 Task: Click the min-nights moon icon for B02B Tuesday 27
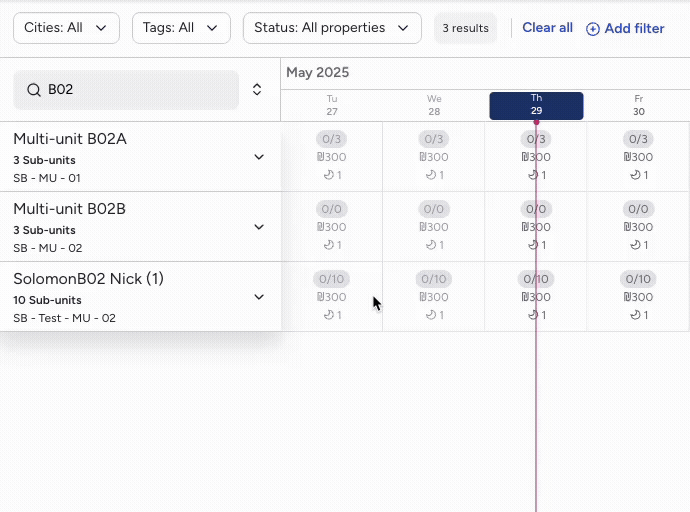coord(328,245)
